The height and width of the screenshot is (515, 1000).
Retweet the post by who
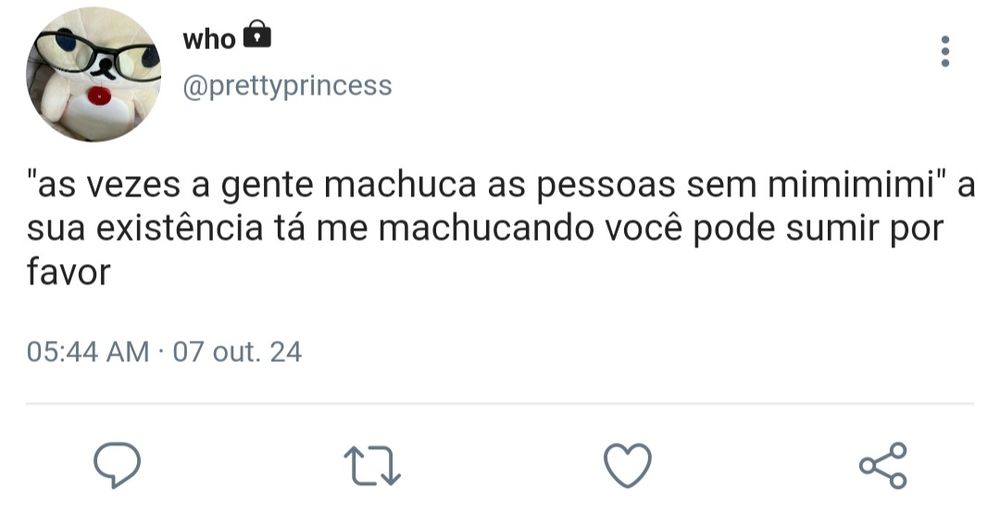point(372,466)
